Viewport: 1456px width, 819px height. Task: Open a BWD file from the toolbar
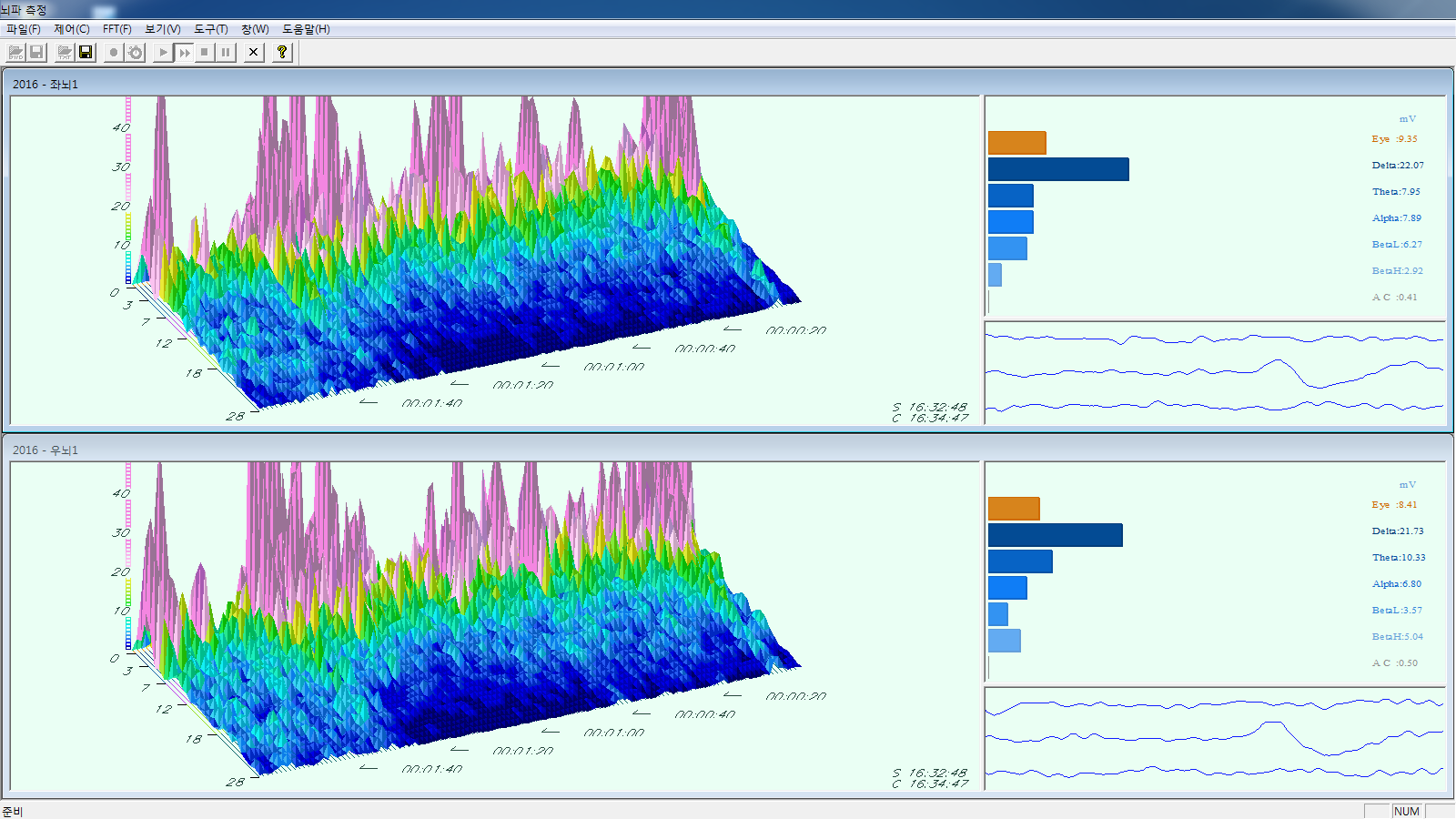tap(15, 53)
